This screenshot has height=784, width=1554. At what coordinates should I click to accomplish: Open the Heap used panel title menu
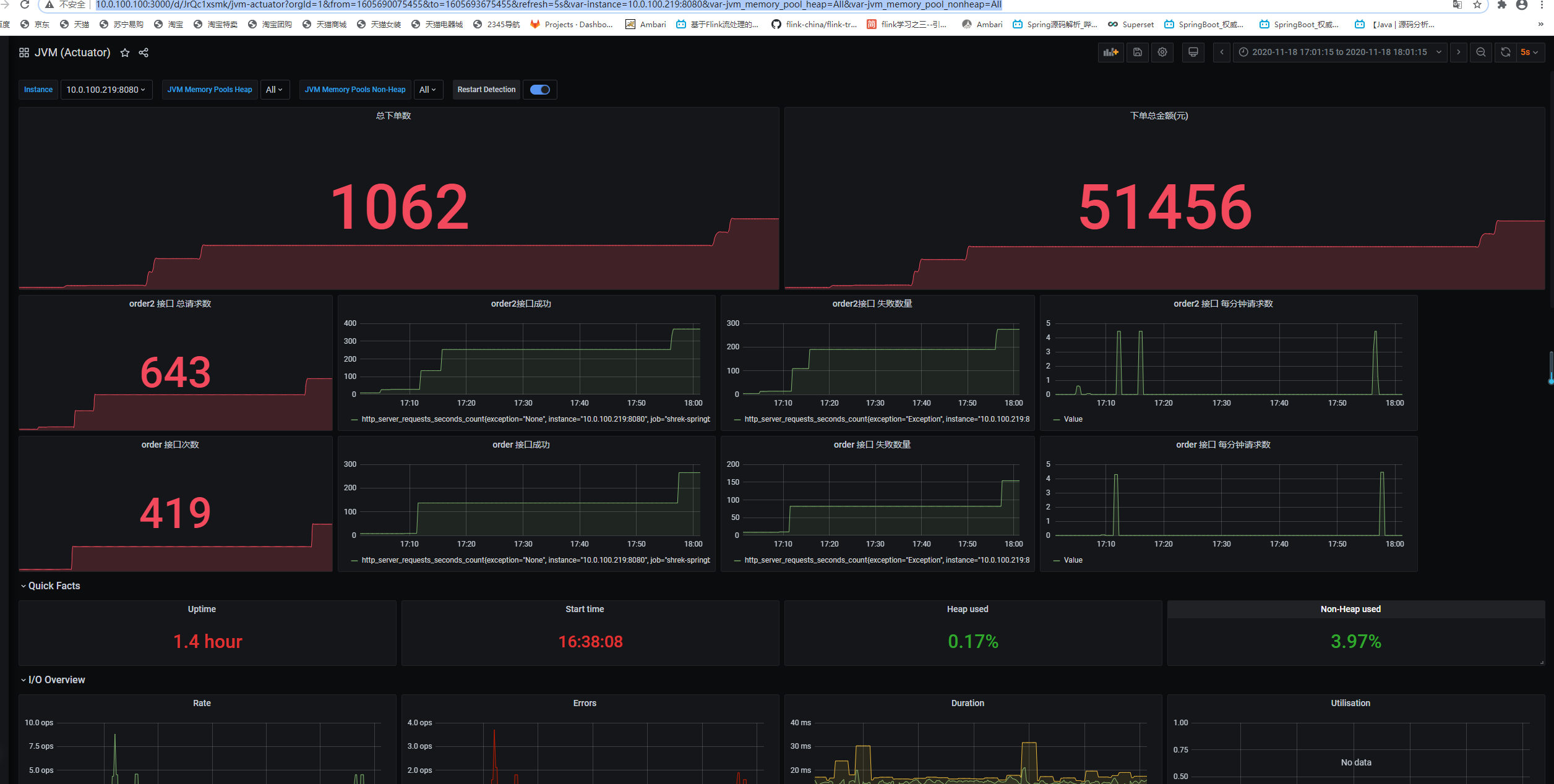(968, 609)
